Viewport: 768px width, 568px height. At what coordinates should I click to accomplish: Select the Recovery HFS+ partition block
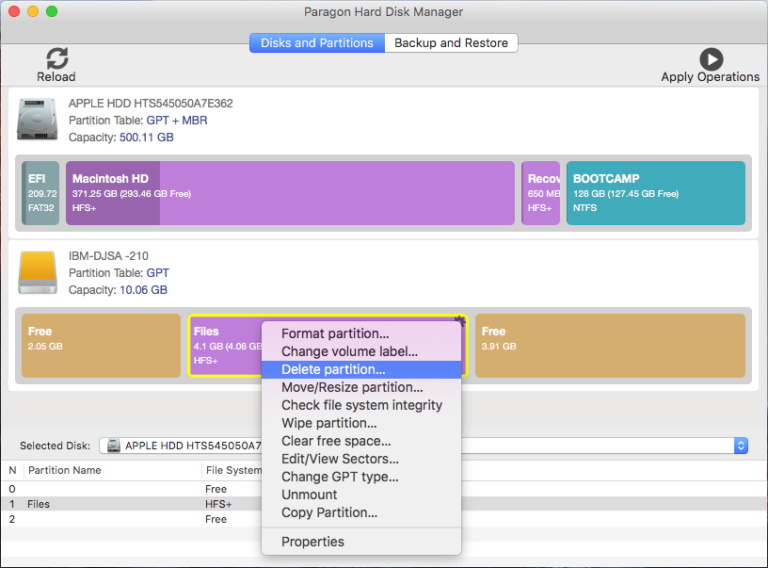pos(541,193)
